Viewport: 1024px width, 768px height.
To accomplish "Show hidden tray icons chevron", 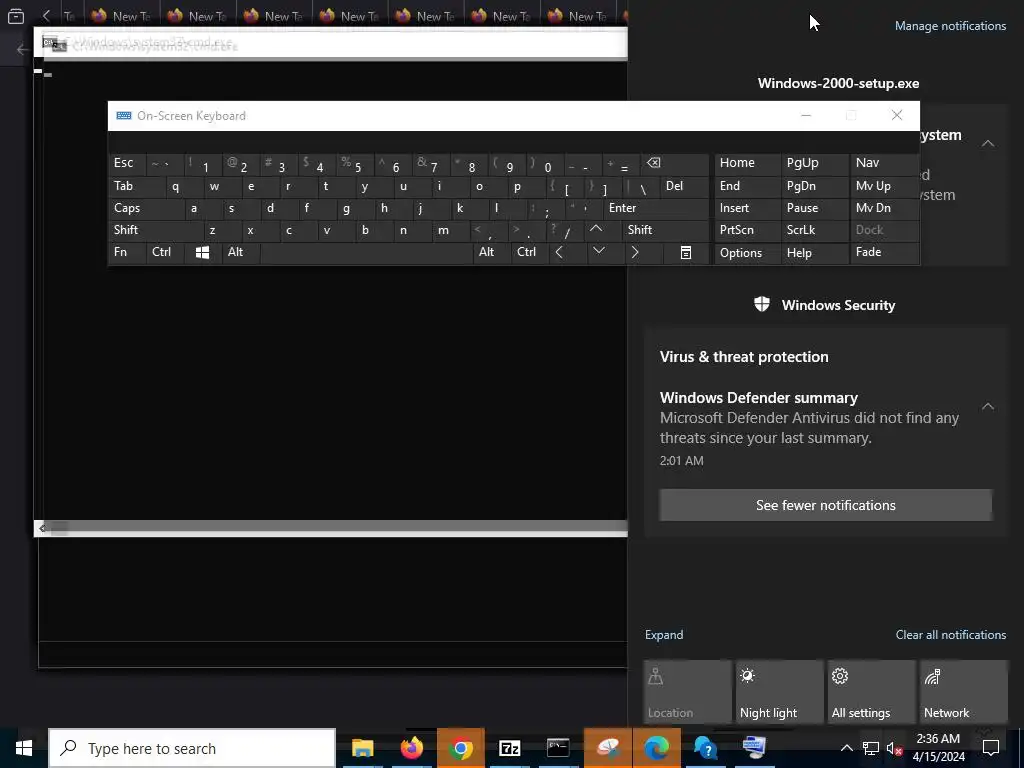I will 846,748.
